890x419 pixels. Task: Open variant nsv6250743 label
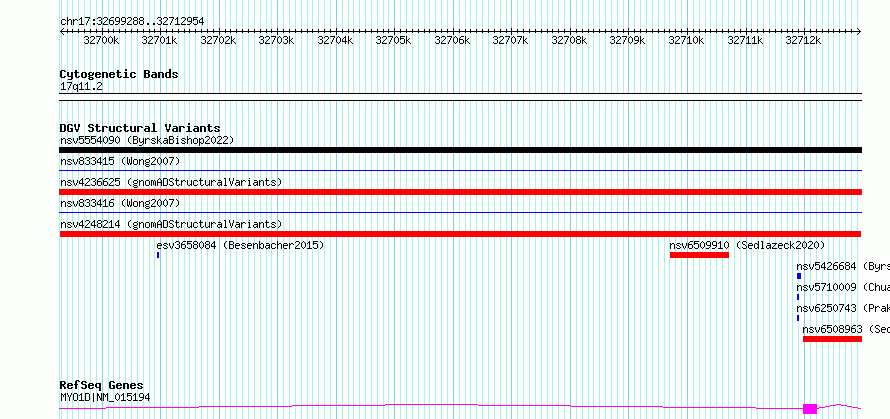click(x=843, y=308)
